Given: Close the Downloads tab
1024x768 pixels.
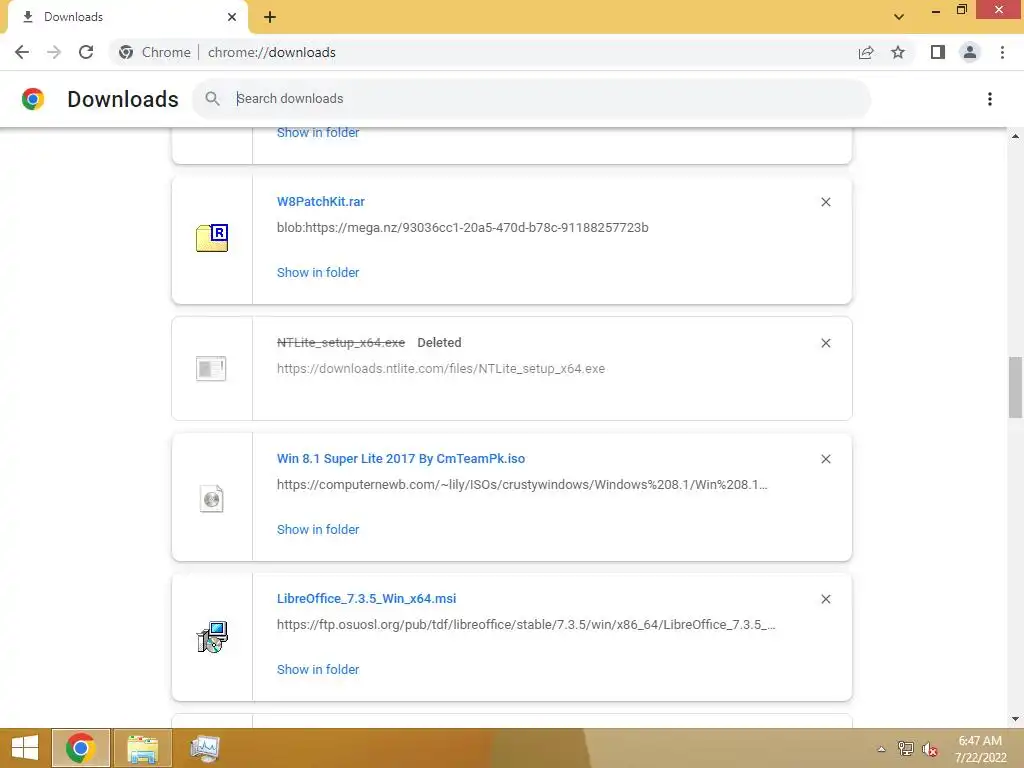Looking at the screenshot, I should click(232, 17).
